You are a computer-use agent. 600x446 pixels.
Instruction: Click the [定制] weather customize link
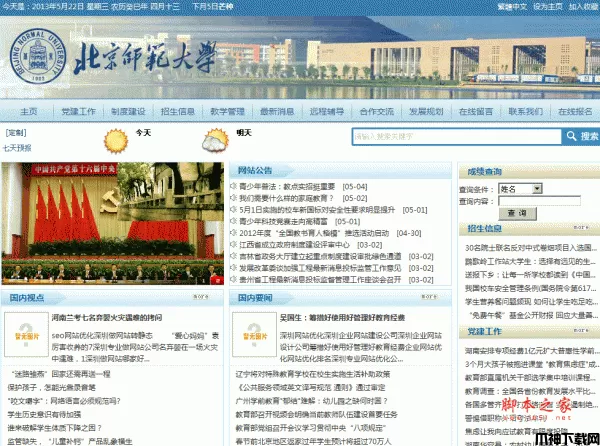click(x=16, y=133)
